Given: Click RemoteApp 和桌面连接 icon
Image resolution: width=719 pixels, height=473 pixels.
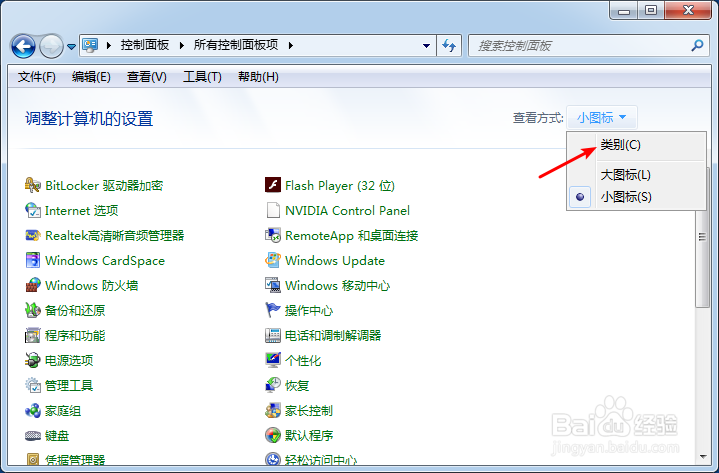Looking at the screenshot, I should pos(273,236).
